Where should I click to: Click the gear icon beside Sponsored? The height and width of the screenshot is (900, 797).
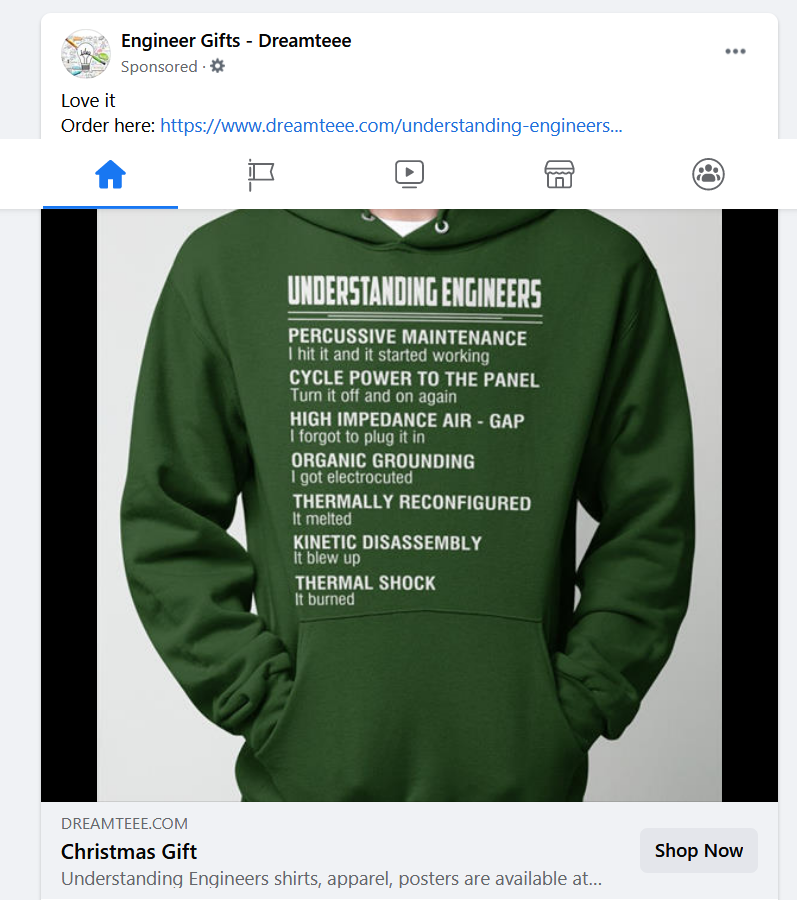[x=217, y=66]
